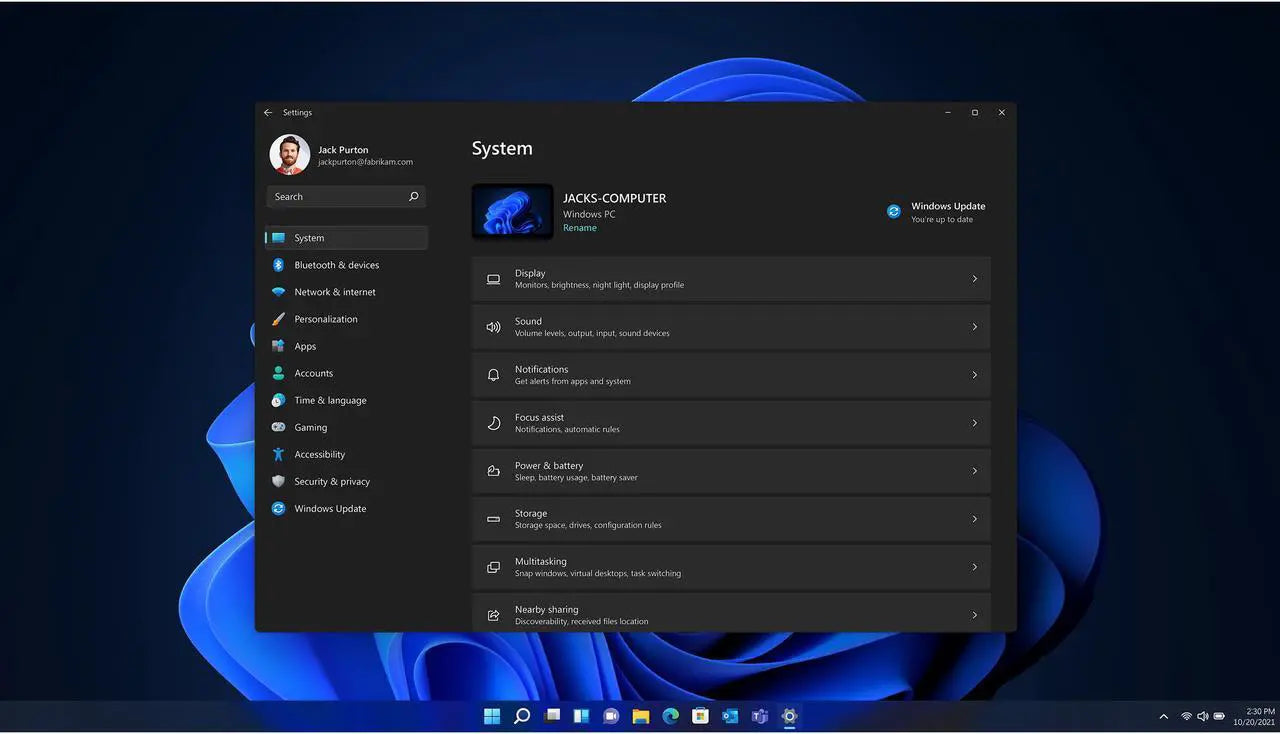1280x734 pixels.
Task: Click Jack Purton's profile picture
Action: 290,155
